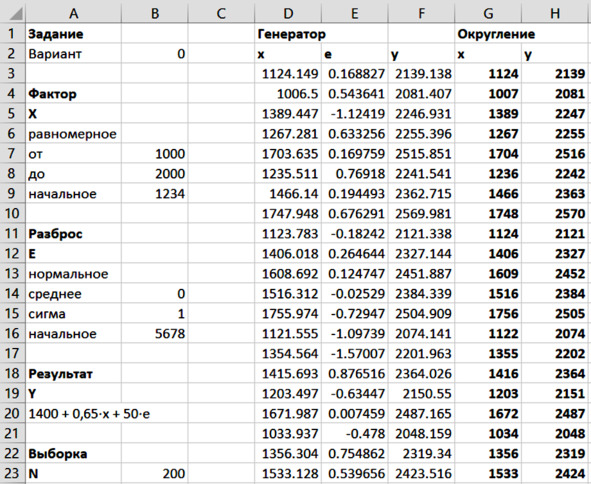591x484 pixels.
Task: Click row 1 header
Action: coord(12,34)
